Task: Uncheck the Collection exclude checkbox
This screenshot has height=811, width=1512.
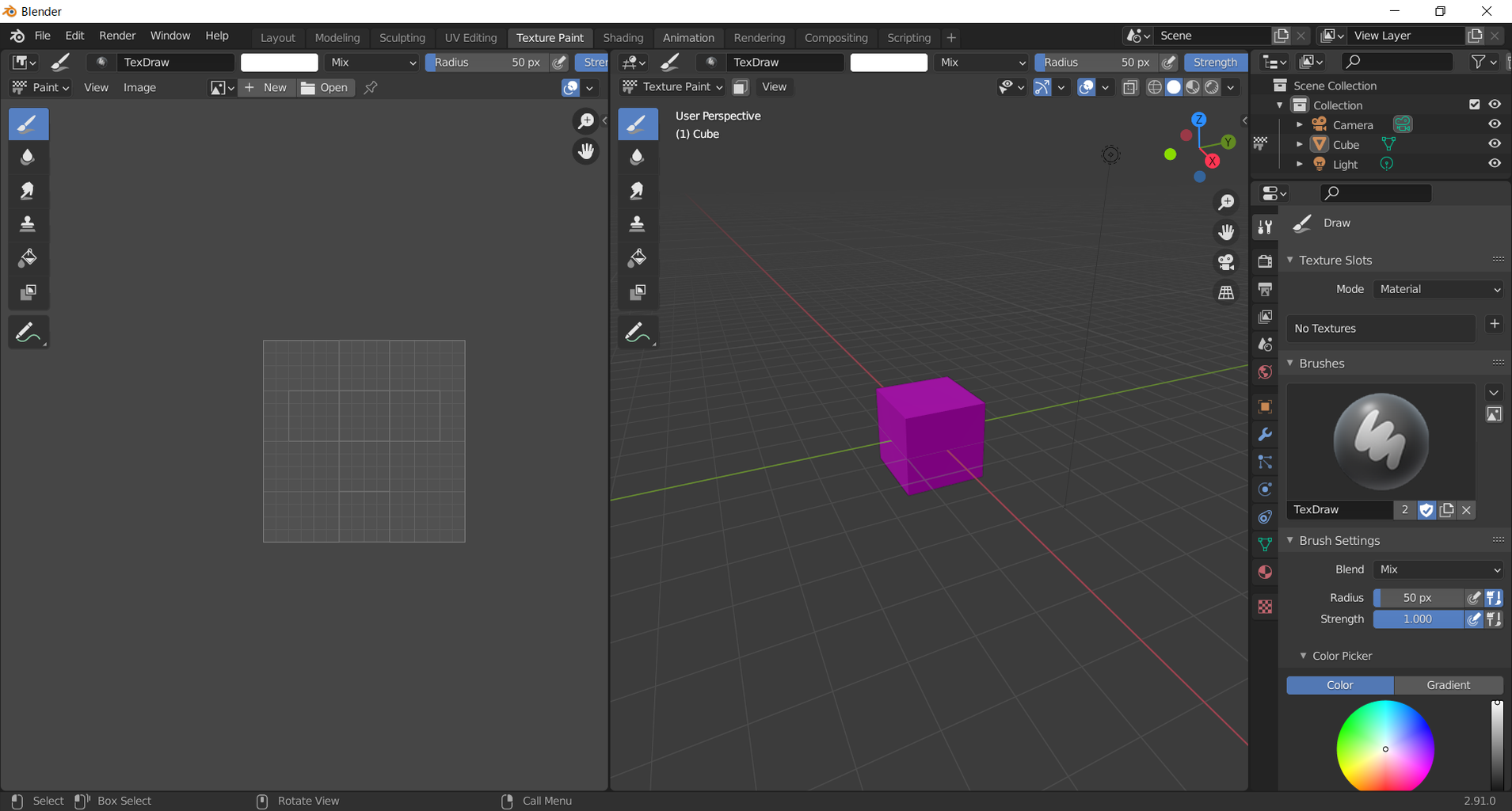Action: [1474, 105]
